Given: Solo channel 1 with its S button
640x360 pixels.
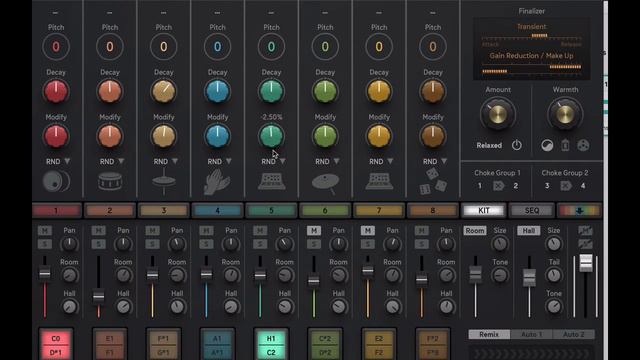Looking at the screenshot, I should coord(45,244).
